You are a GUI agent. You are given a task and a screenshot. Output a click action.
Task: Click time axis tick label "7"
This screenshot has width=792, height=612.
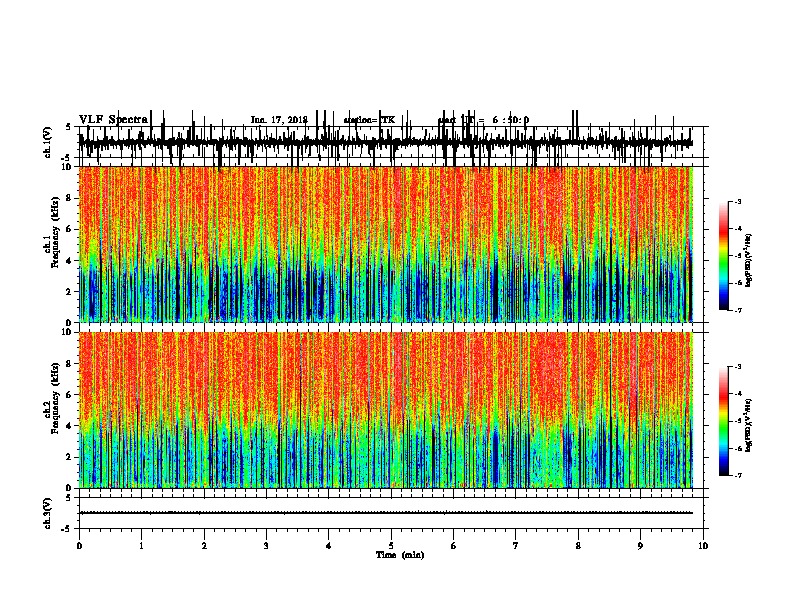point(516,546)
